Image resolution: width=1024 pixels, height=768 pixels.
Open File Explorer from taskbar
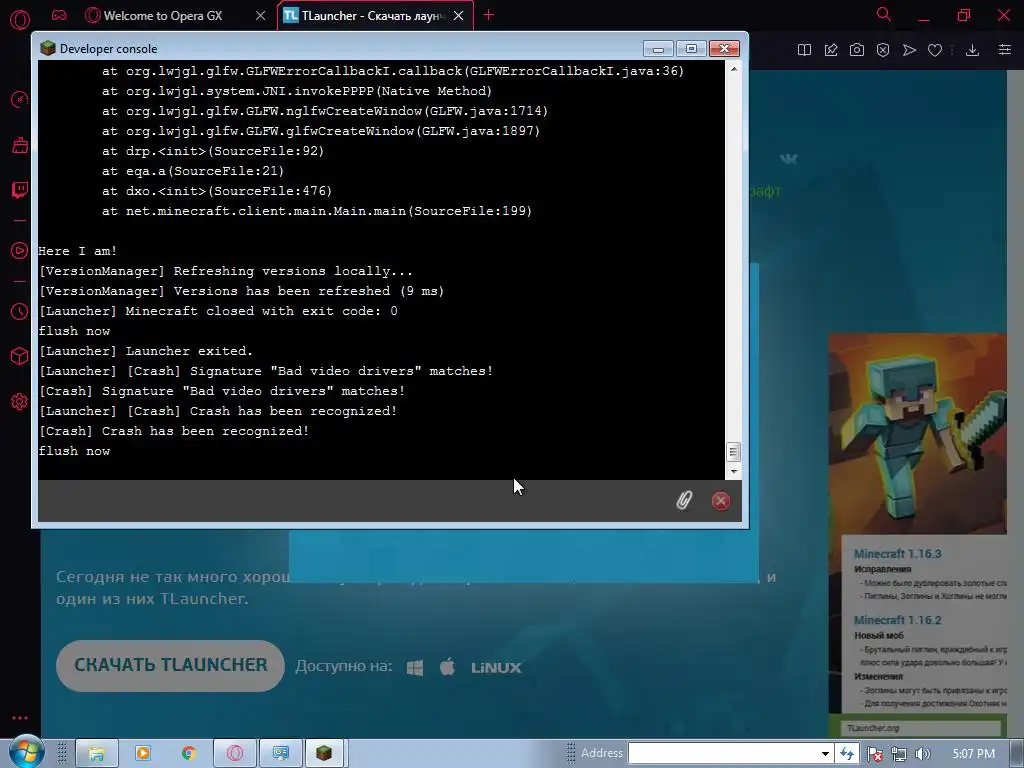(x=97, y=753)
